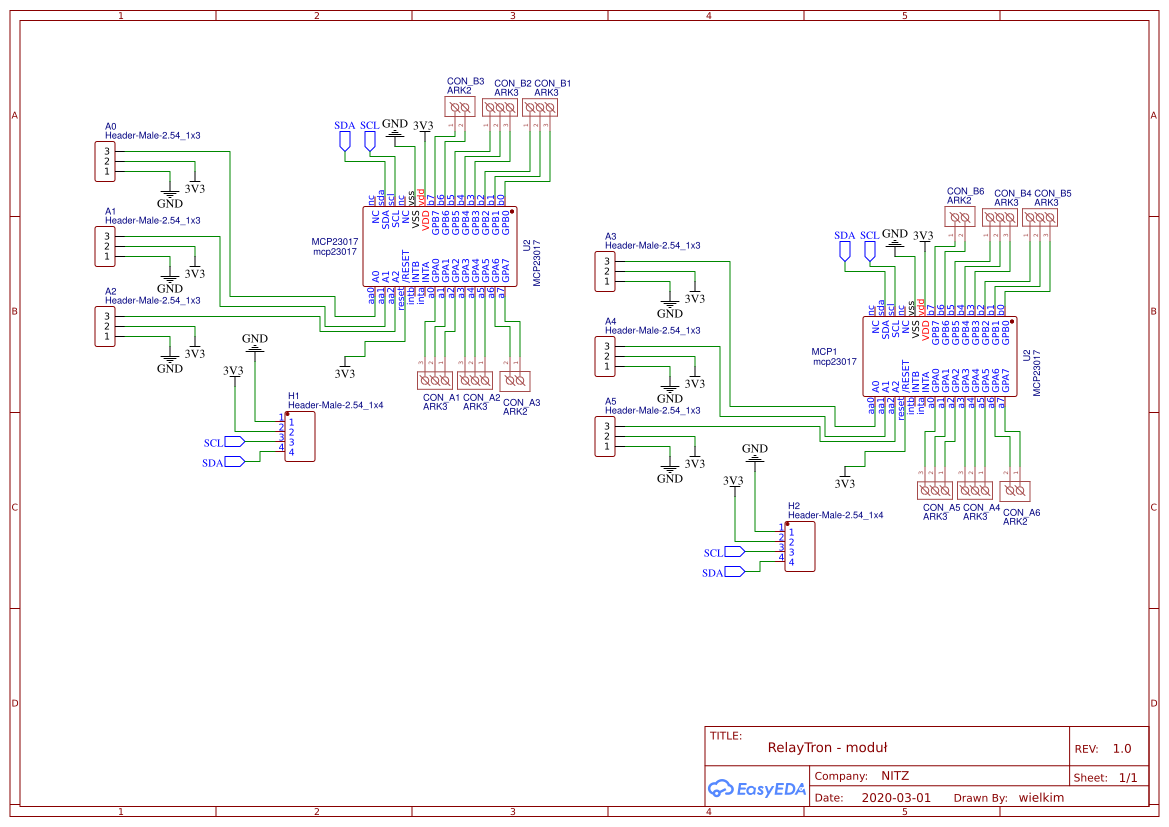Select the CON_A5 ARK3 connector symbol

(936, 490)
